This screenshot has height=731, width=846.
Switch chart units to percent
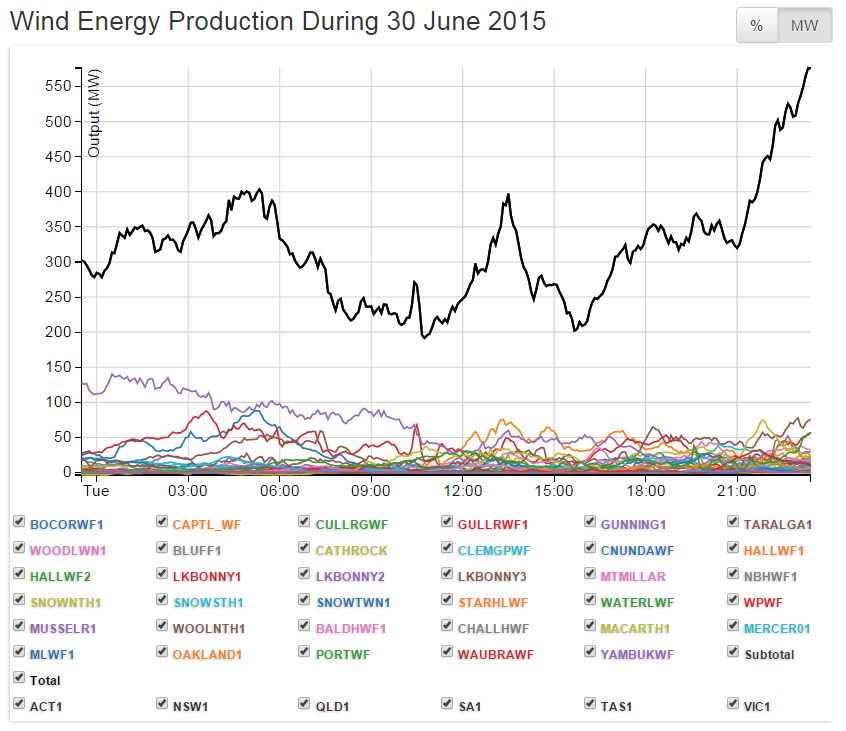757,26
